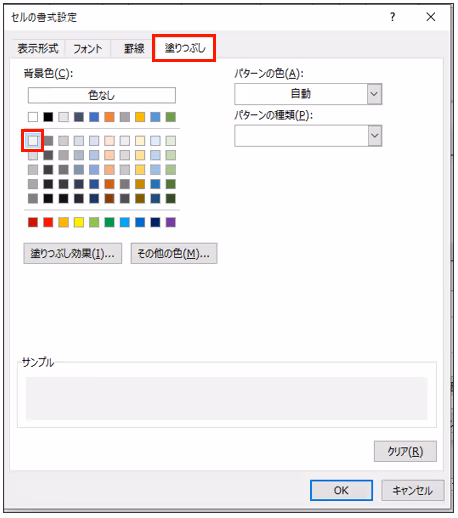
Task: Pick the palest peach tint swatch
Action: pyautogui.click(x=109, y=141)
